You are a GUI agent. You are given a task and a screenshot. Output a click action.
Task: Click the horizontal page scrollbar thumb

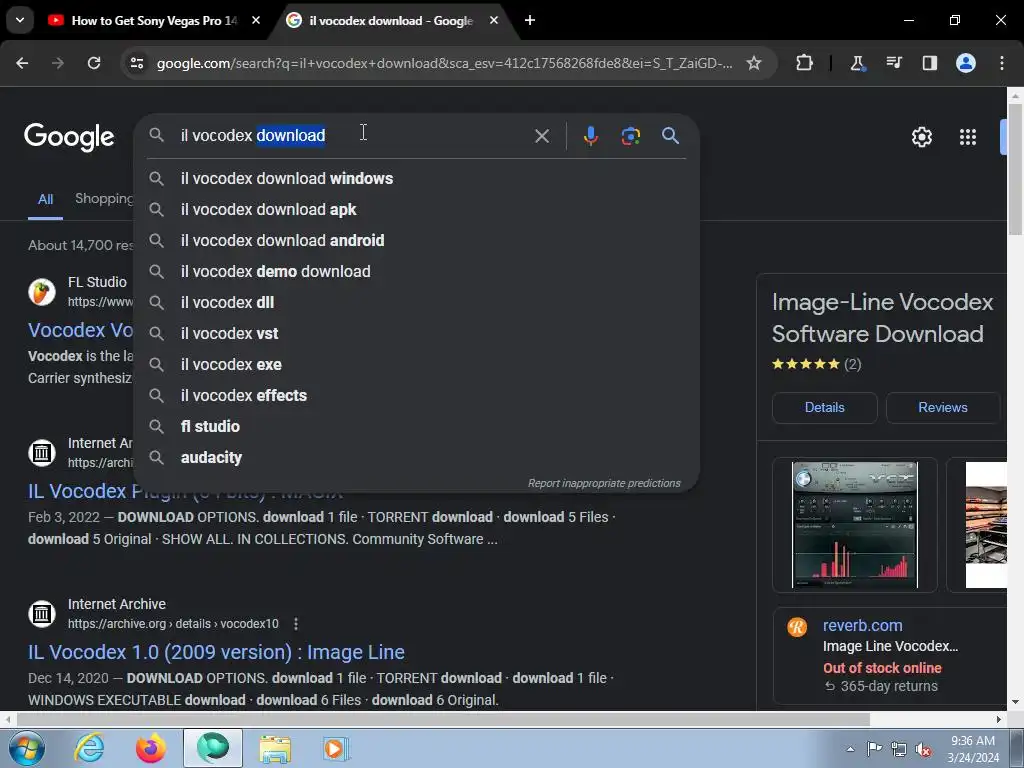pos(443,719)
